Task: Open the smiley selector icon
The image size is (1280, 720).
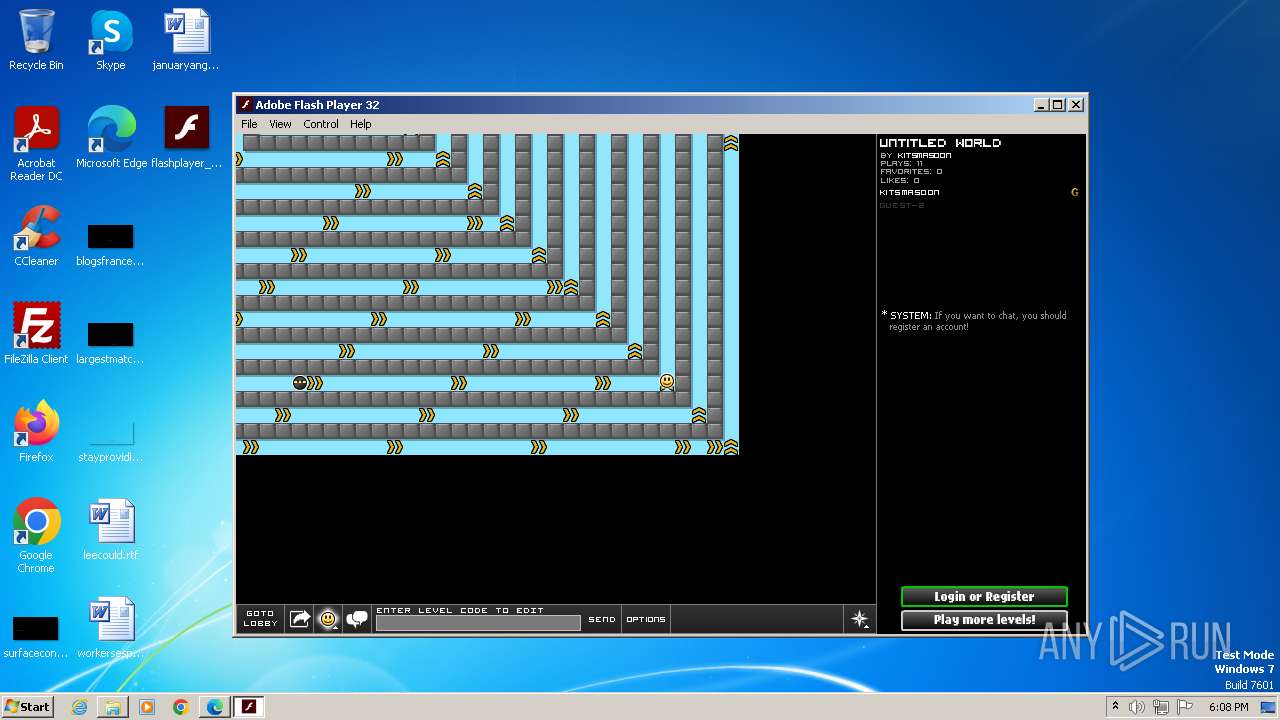Action: 328,619
